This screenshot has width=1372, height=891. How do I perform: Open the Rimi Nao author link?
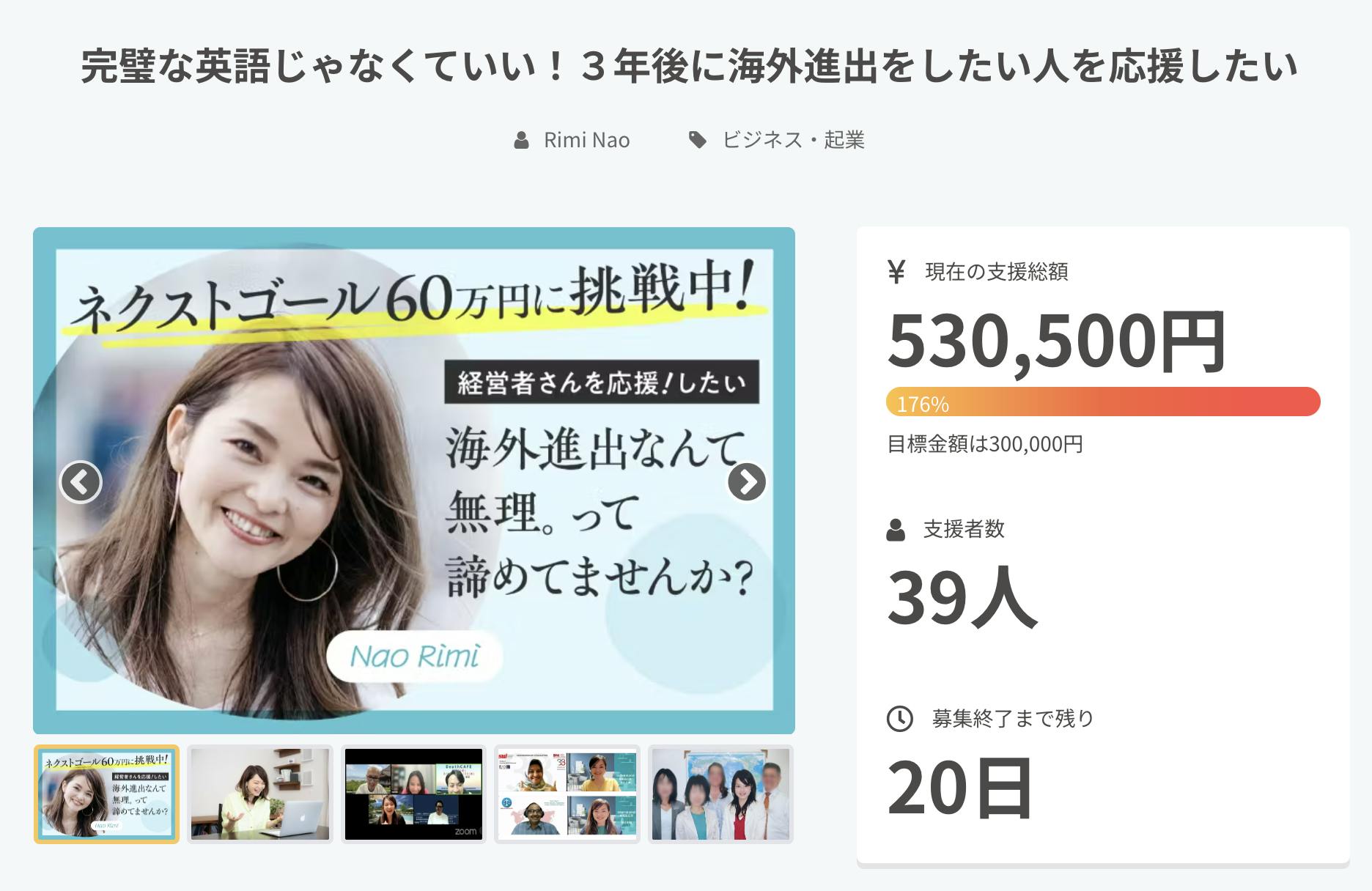[586, 140]
